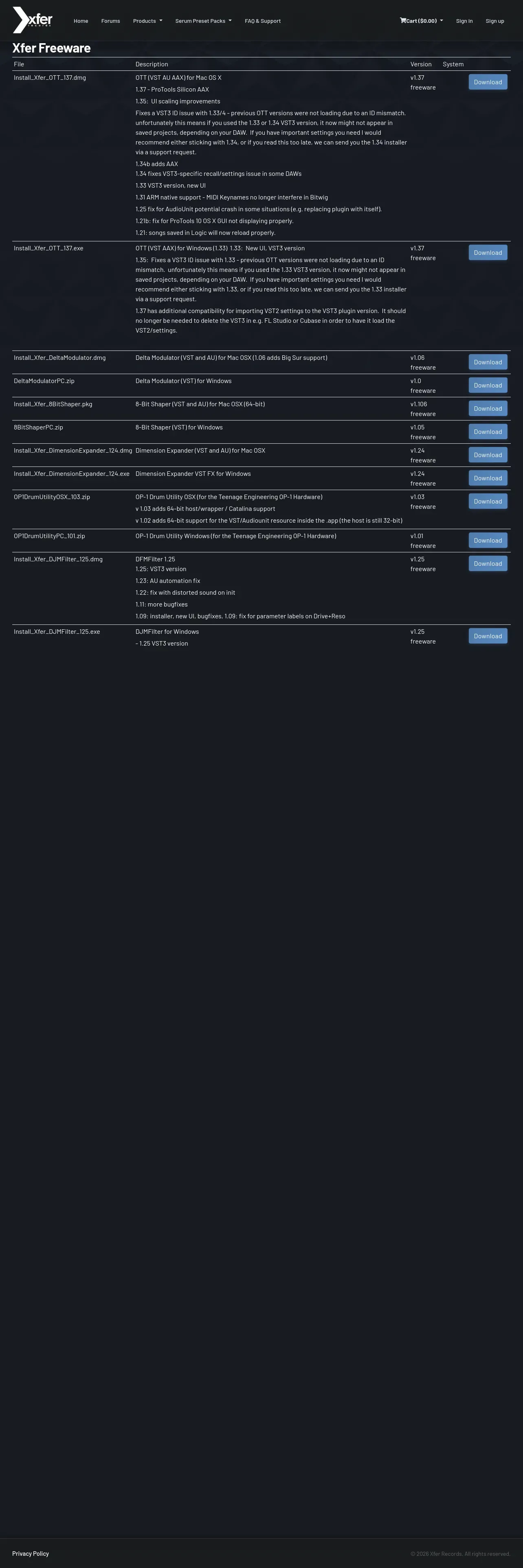523x1568 pixels.
Task: Select file name Install_Xfer_OTT_137.dmg
Action: (50, 77)
